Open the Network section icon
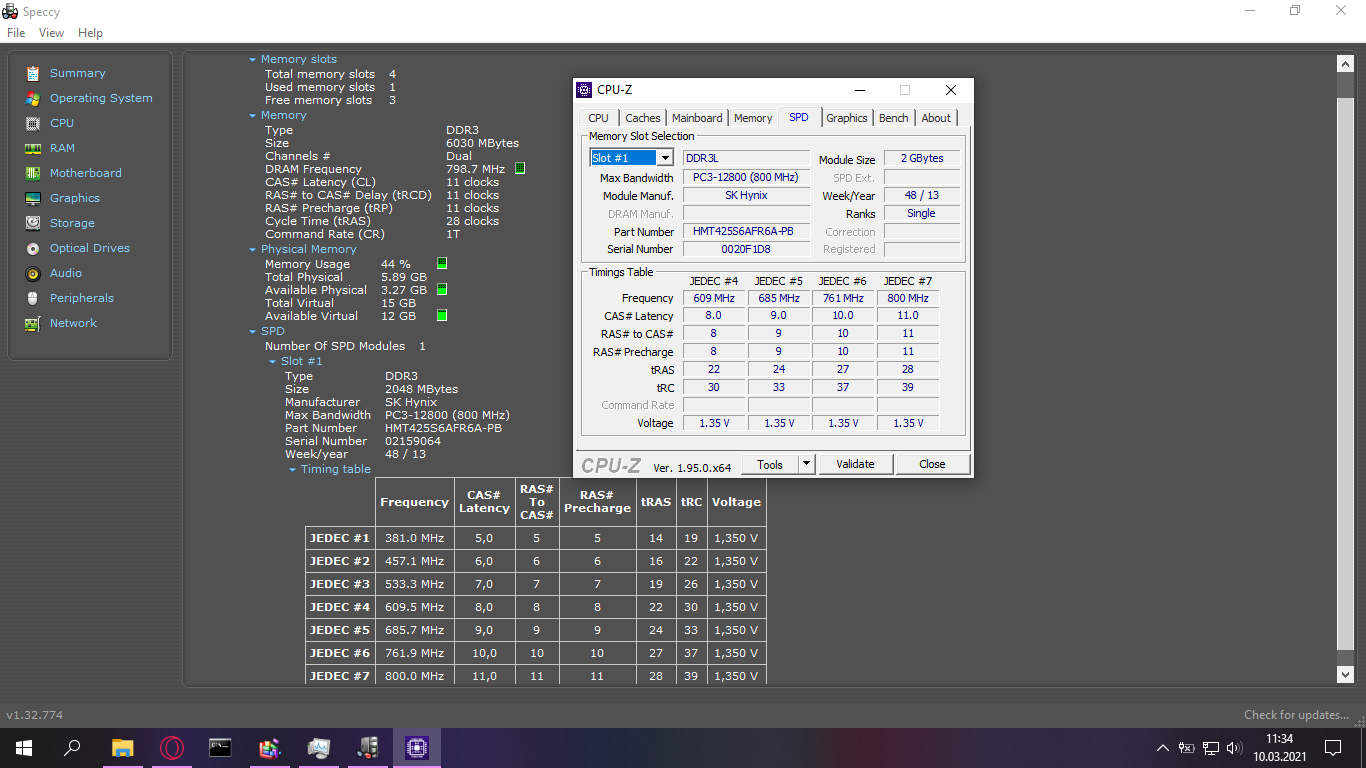The width and height of the screenshot is (1366, 768). [33, 323]
